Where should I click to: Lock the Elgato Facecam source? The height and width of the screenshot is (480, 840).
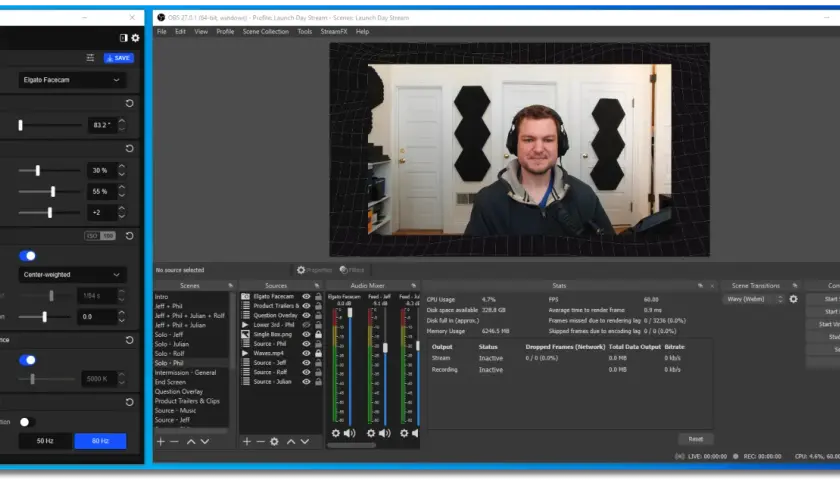(x=318, y=296)
